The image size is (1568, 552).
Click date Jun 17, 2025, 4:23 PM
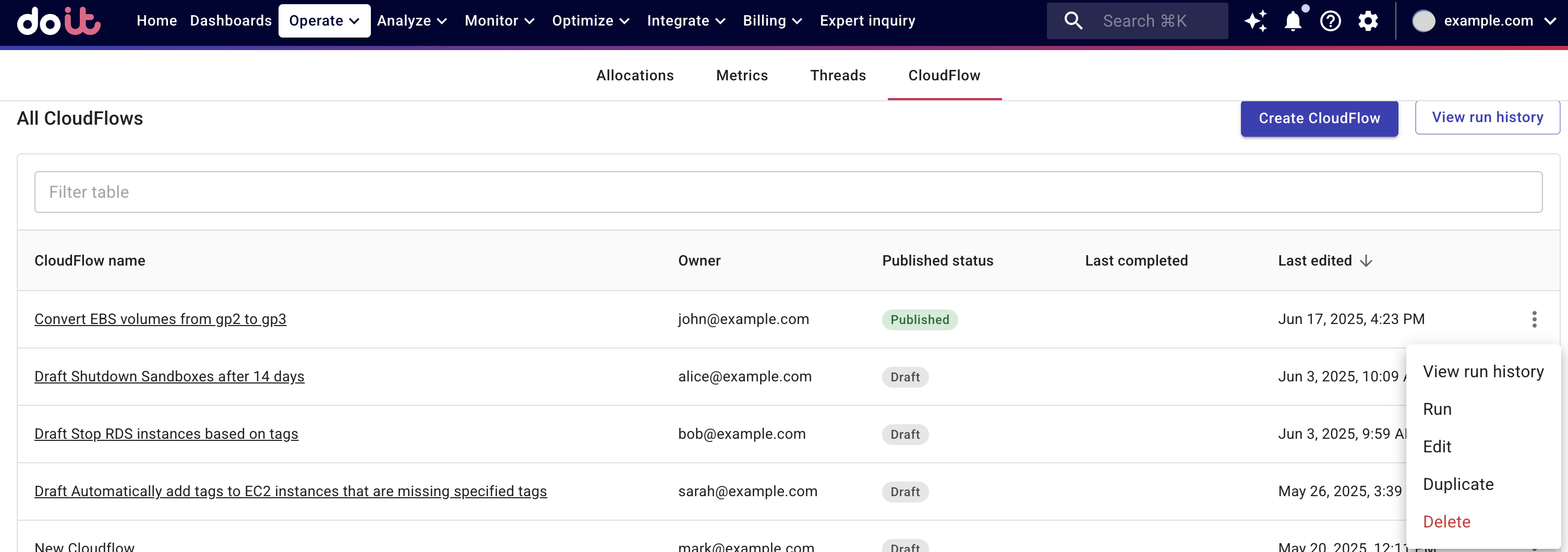pos(1352,319)
